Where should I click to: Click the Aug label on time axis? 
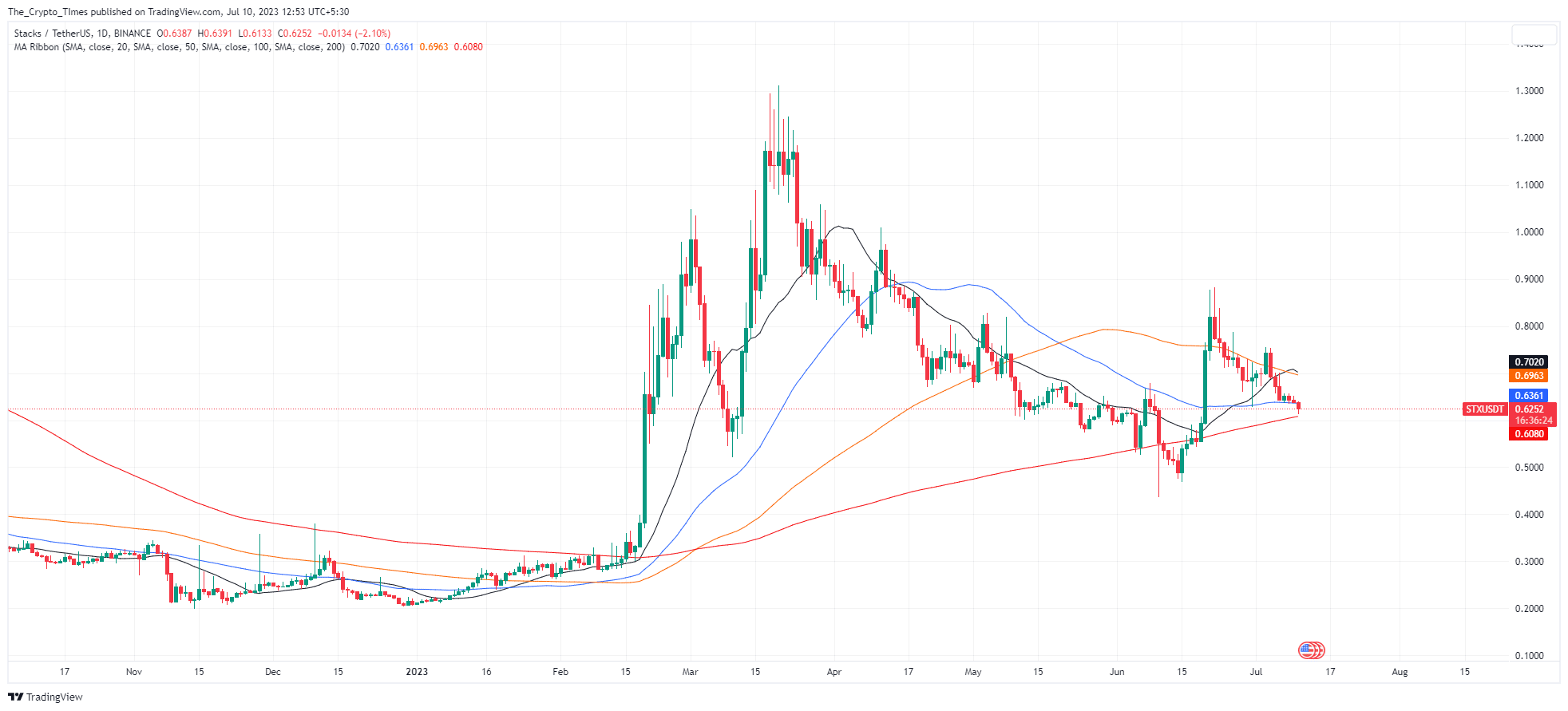click(1400, 672)
